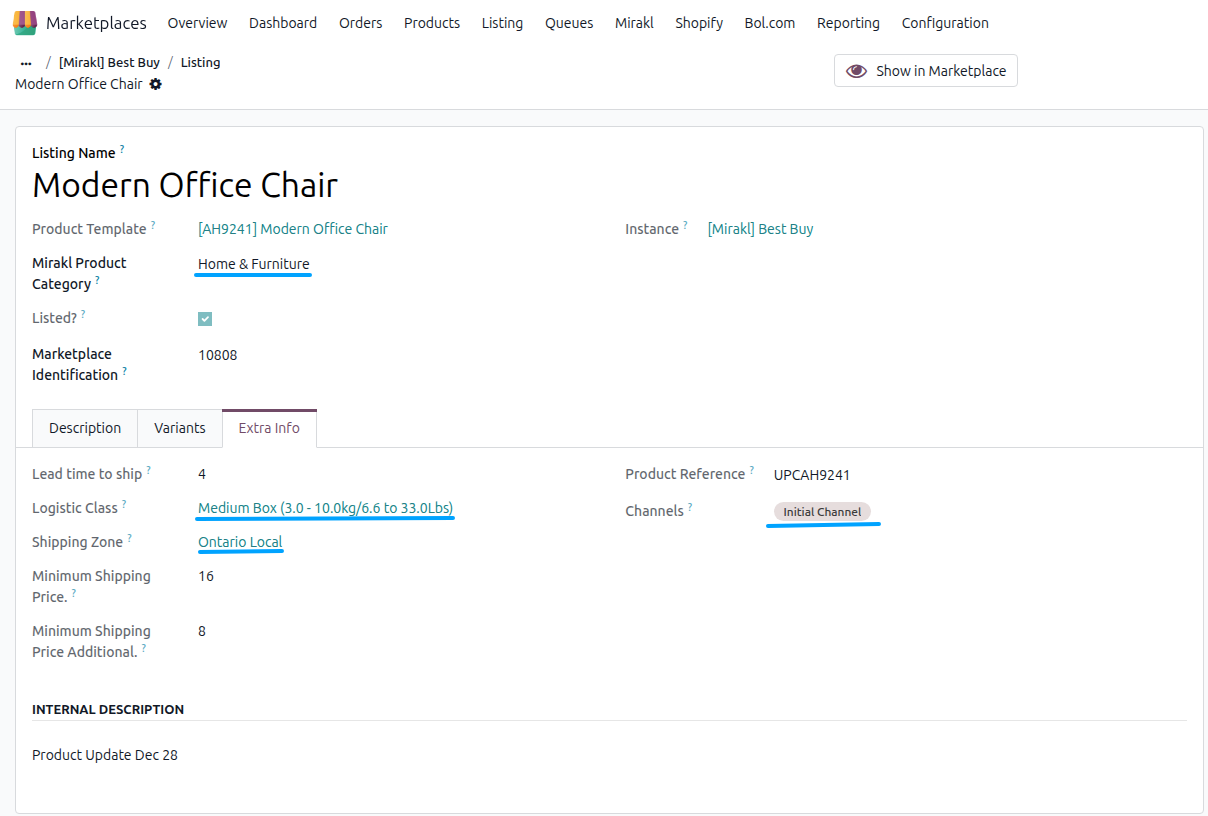Open the [Mirakl] Best Buy instance link
1208x816 pixels.
click(760, 229)
